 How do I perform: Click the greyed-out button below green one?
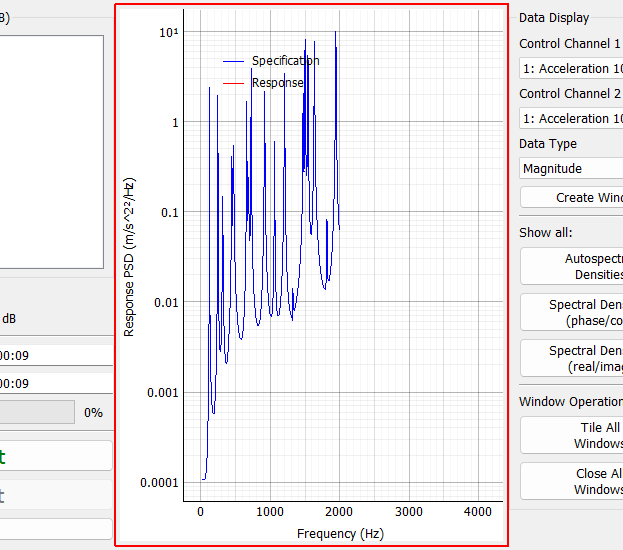(56, 495)
